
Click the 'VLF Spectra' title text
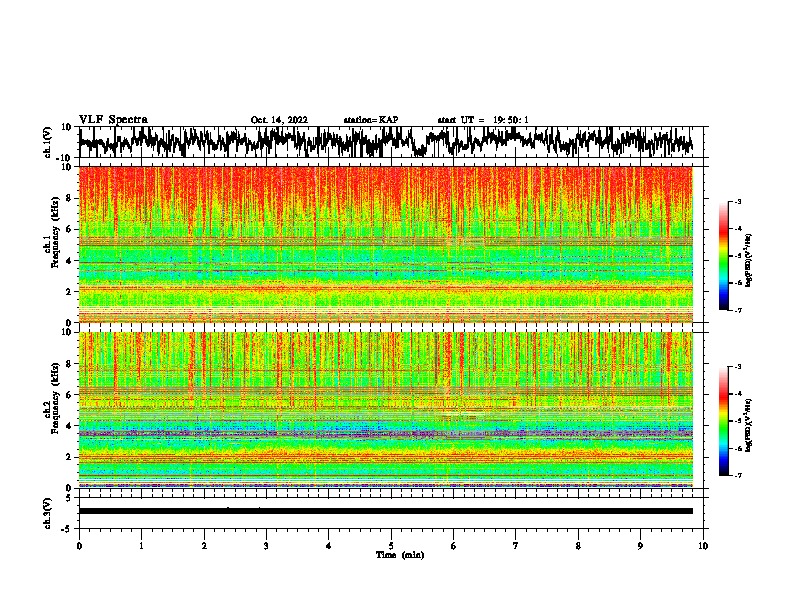point(113,119)
